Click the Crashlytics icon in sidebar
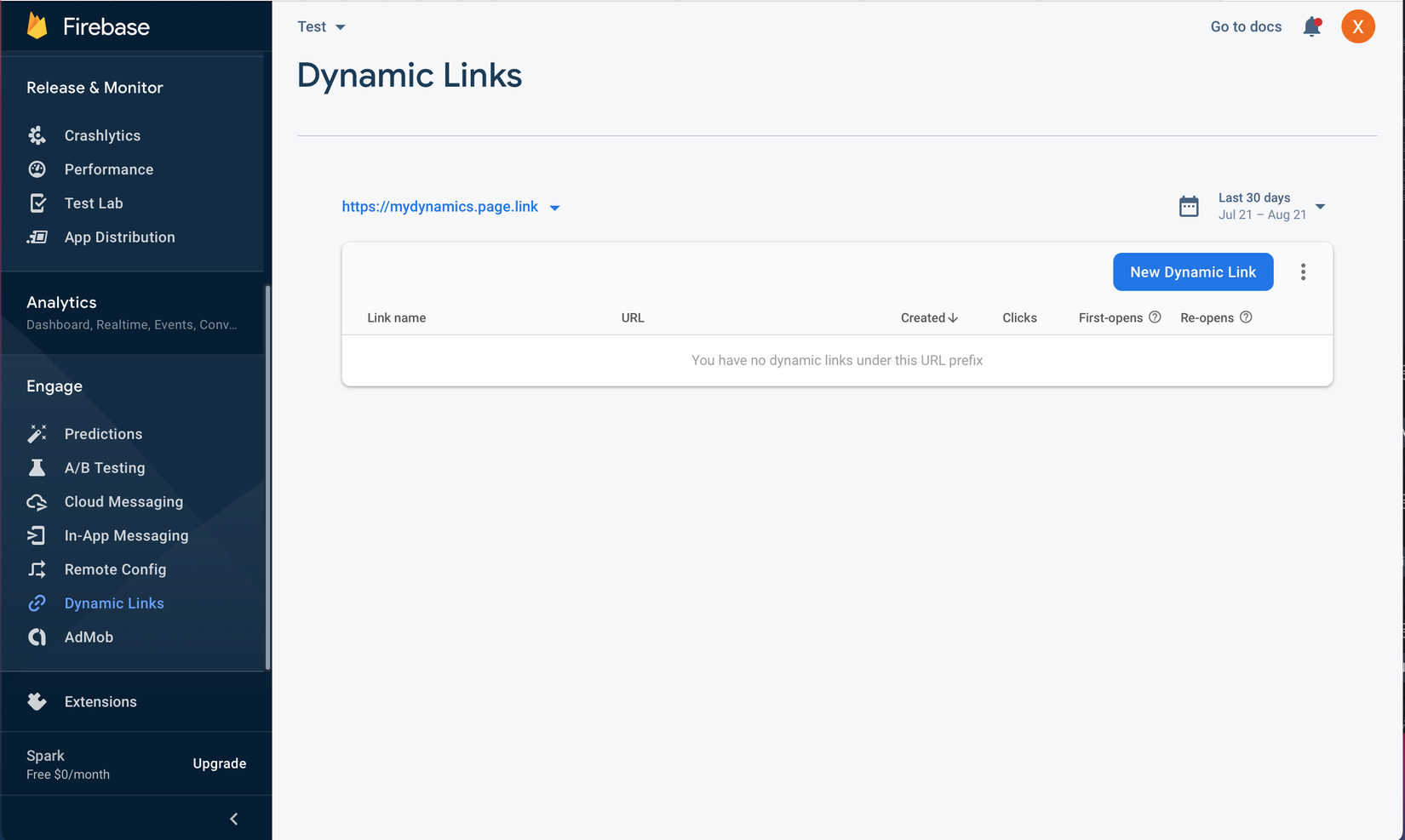This screenshot has width=1405, height=840. point(37,135)
